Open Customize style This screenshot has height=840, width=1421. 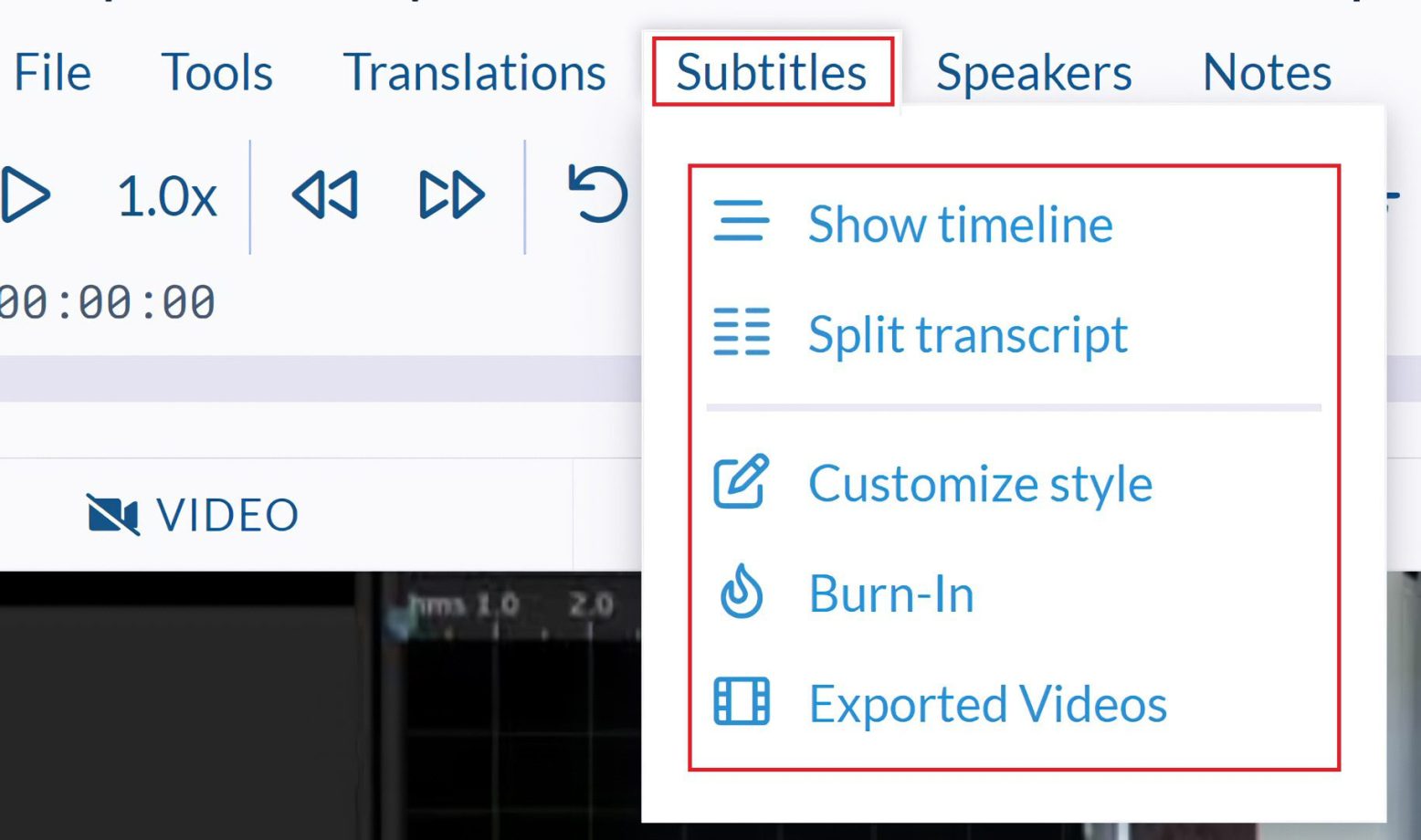(979, 484)
